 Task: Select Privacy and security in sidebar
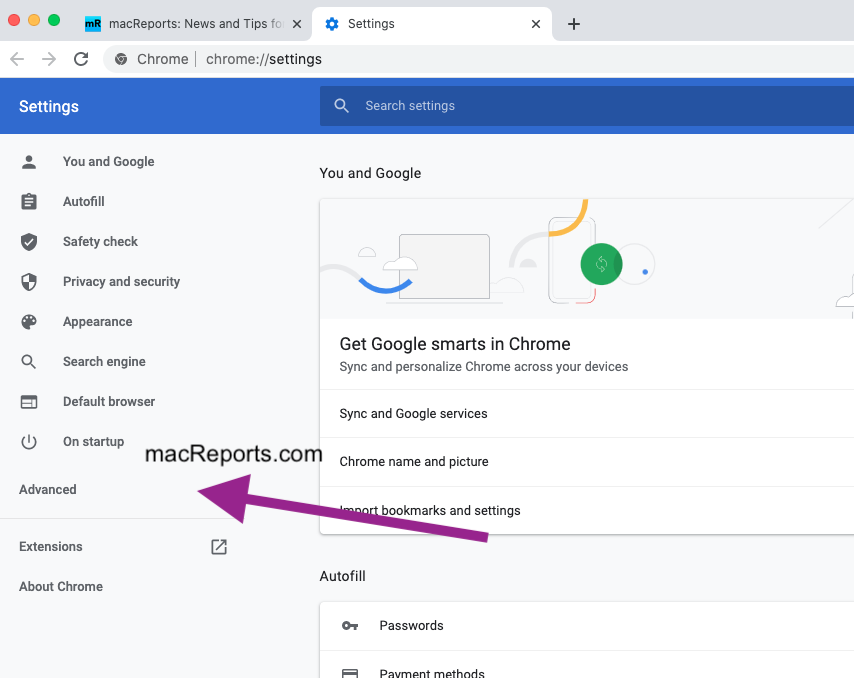(x=121, y=282)
